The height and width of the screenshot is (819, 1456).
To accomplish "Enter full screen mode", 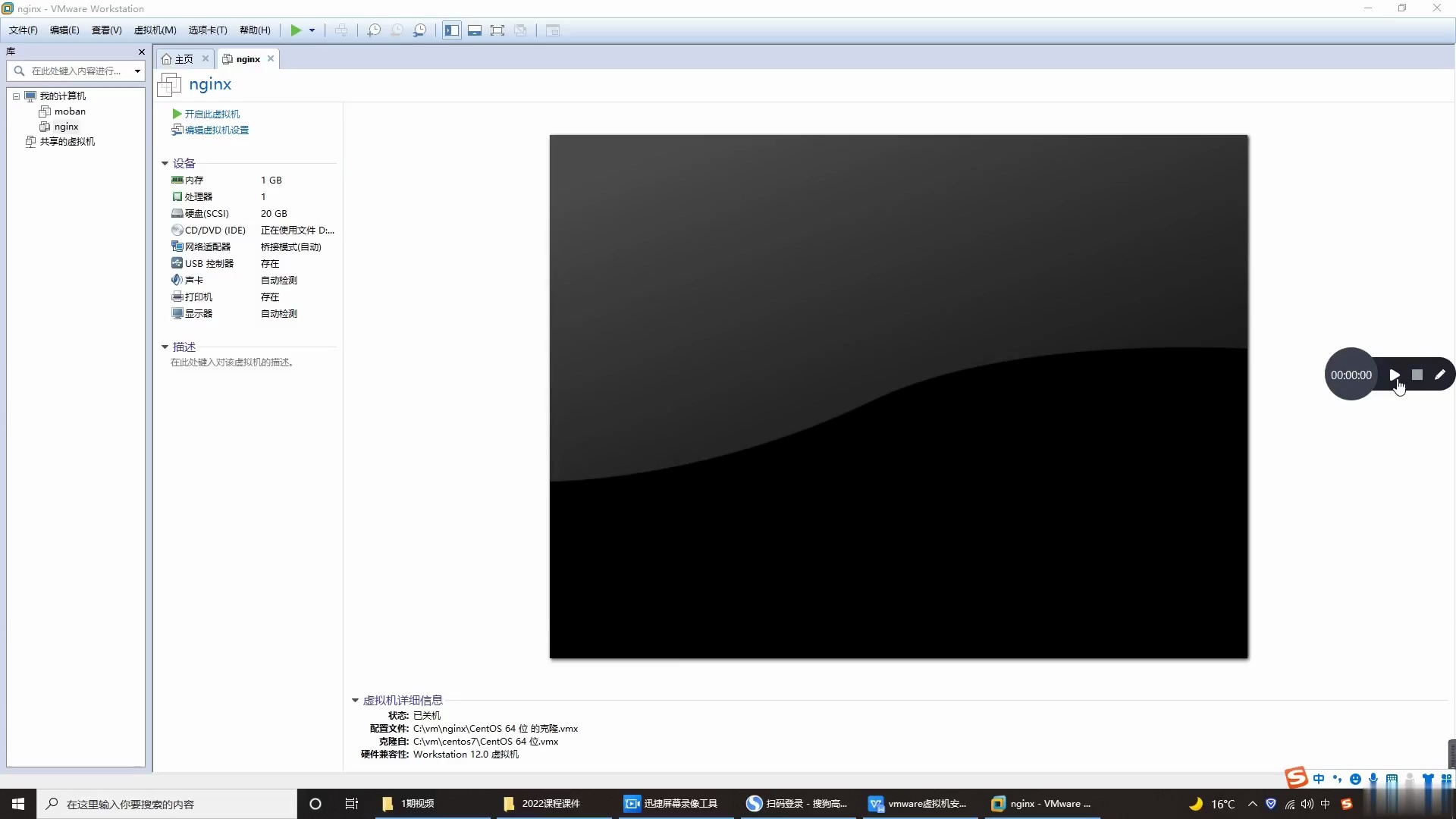I will coord(497,30).
